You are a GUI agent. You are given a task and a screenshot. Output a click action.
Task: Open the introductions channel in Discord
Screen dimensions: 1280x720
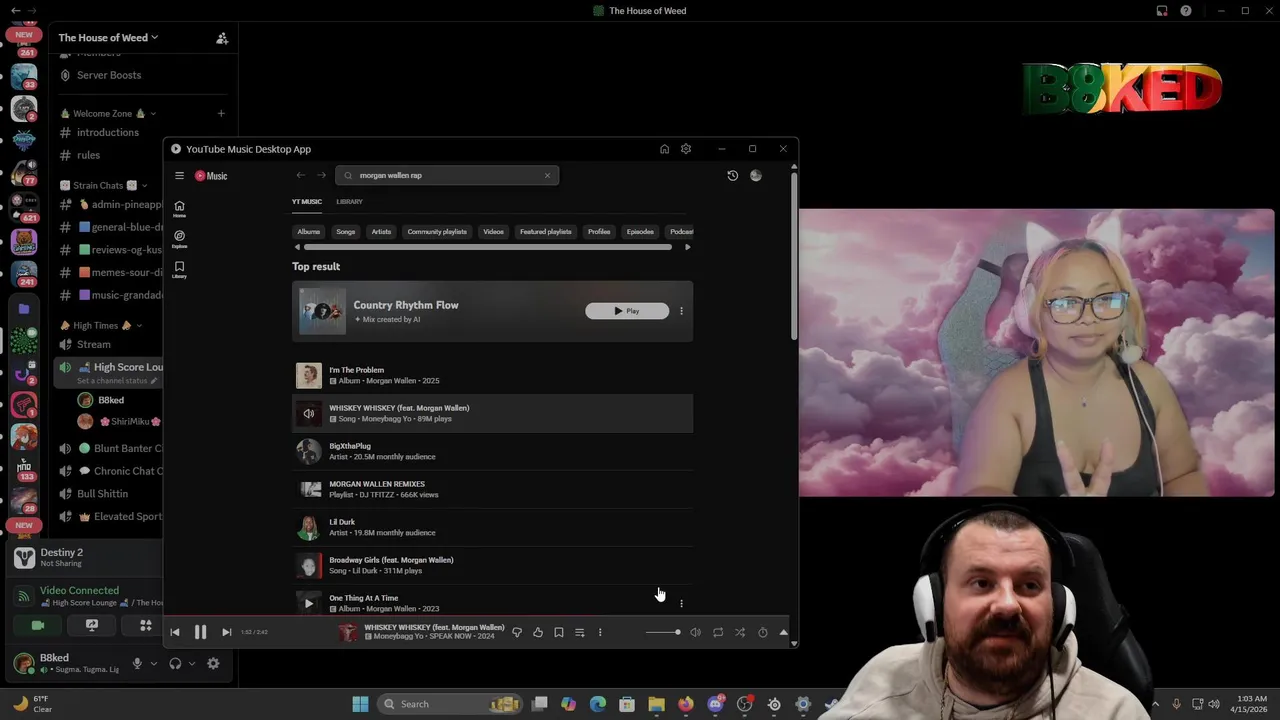point(107,132)
